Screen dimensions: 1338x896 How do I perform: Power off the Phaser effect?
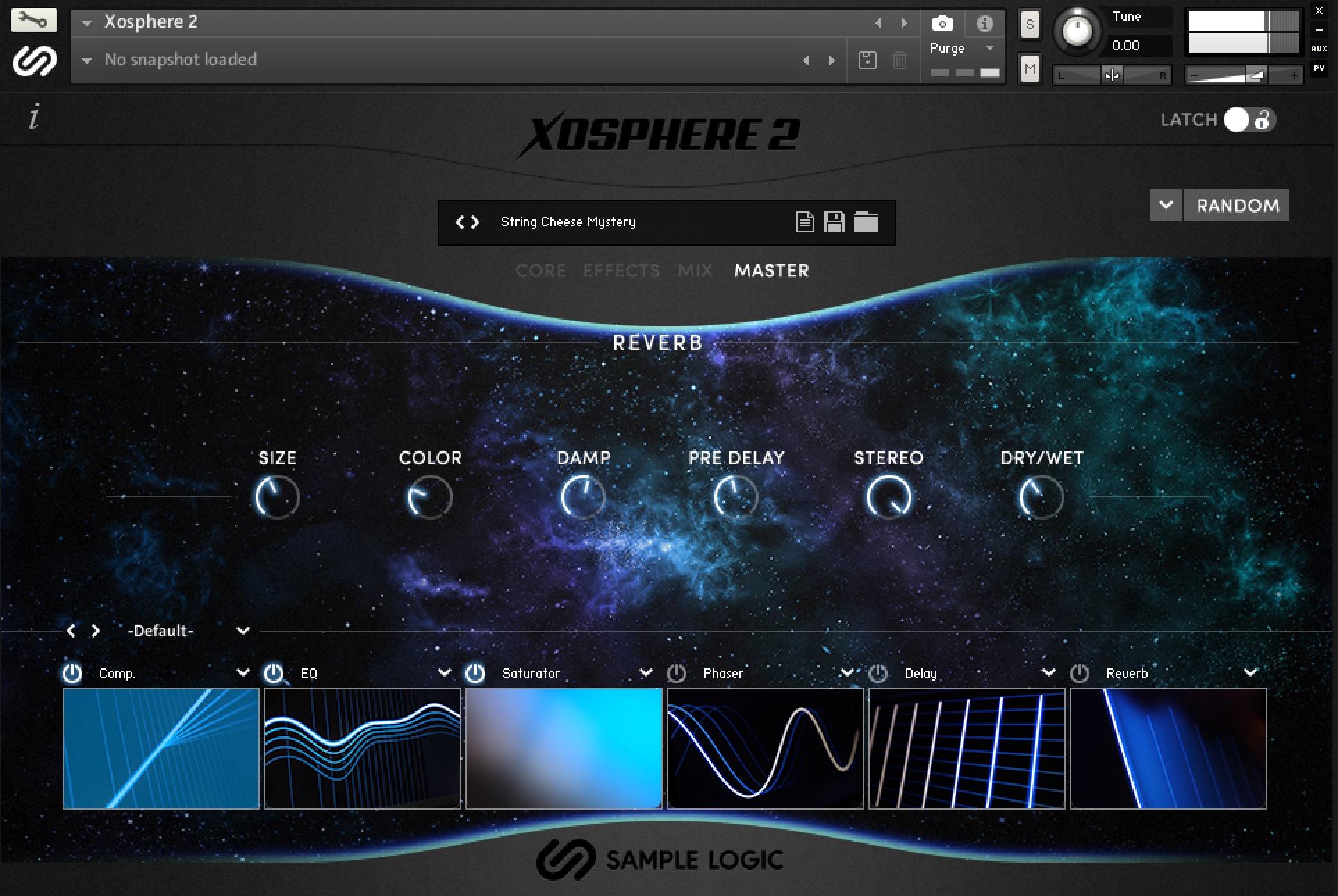coord(675,672)
